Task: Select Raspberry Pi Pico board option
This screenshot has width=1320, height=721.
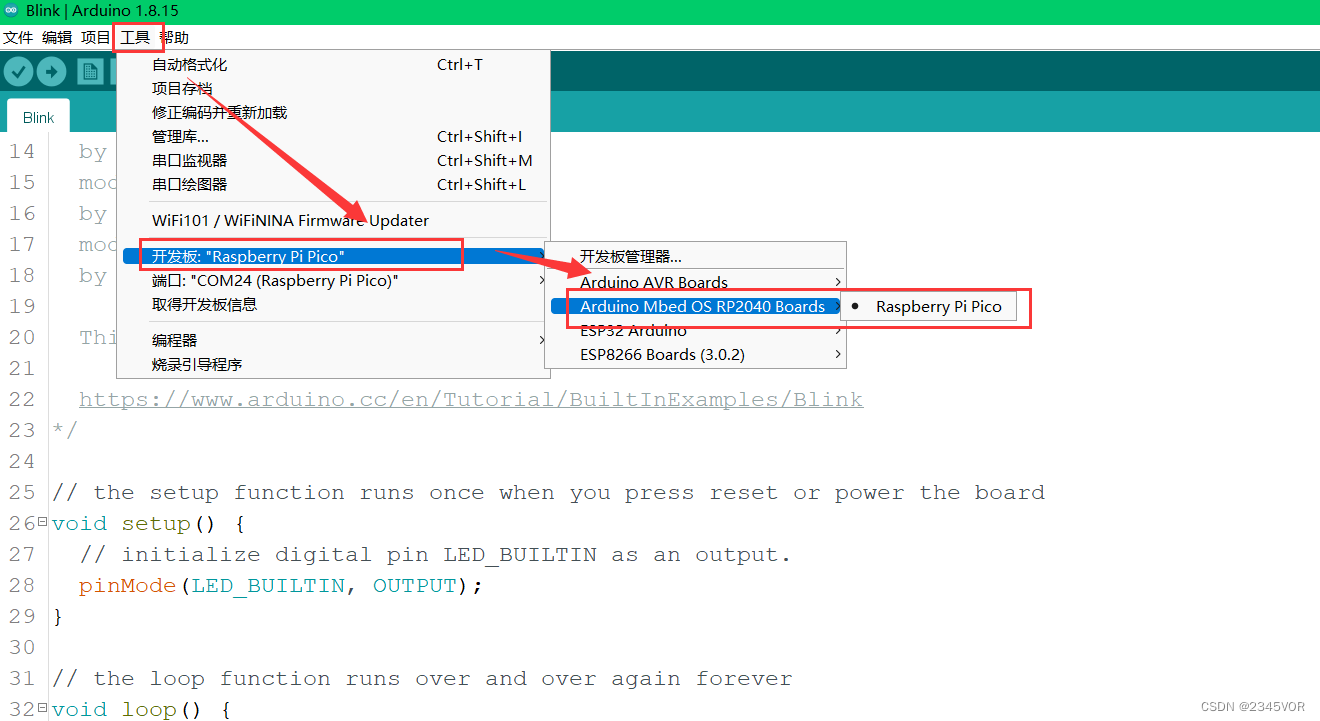Action: [929, 307]
